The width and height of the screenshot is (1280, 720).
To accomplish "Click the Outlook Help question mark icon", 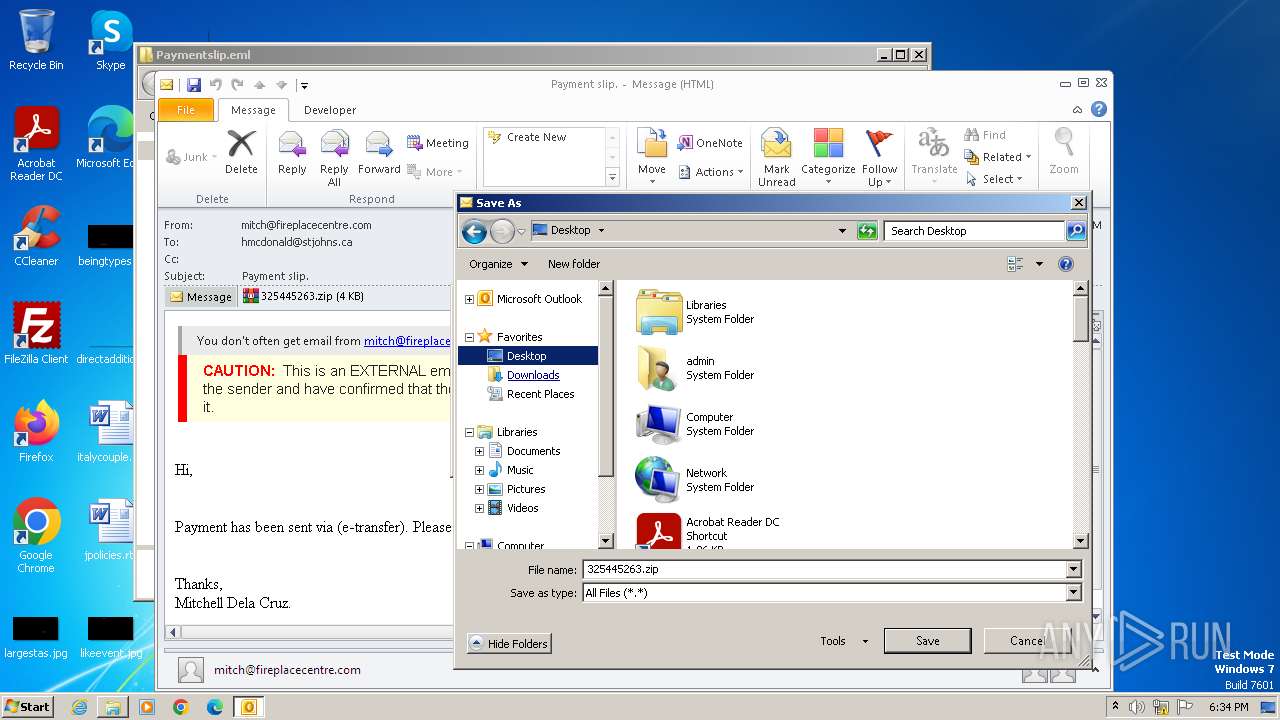I will pyautogui.click(x=1099, y=109).
